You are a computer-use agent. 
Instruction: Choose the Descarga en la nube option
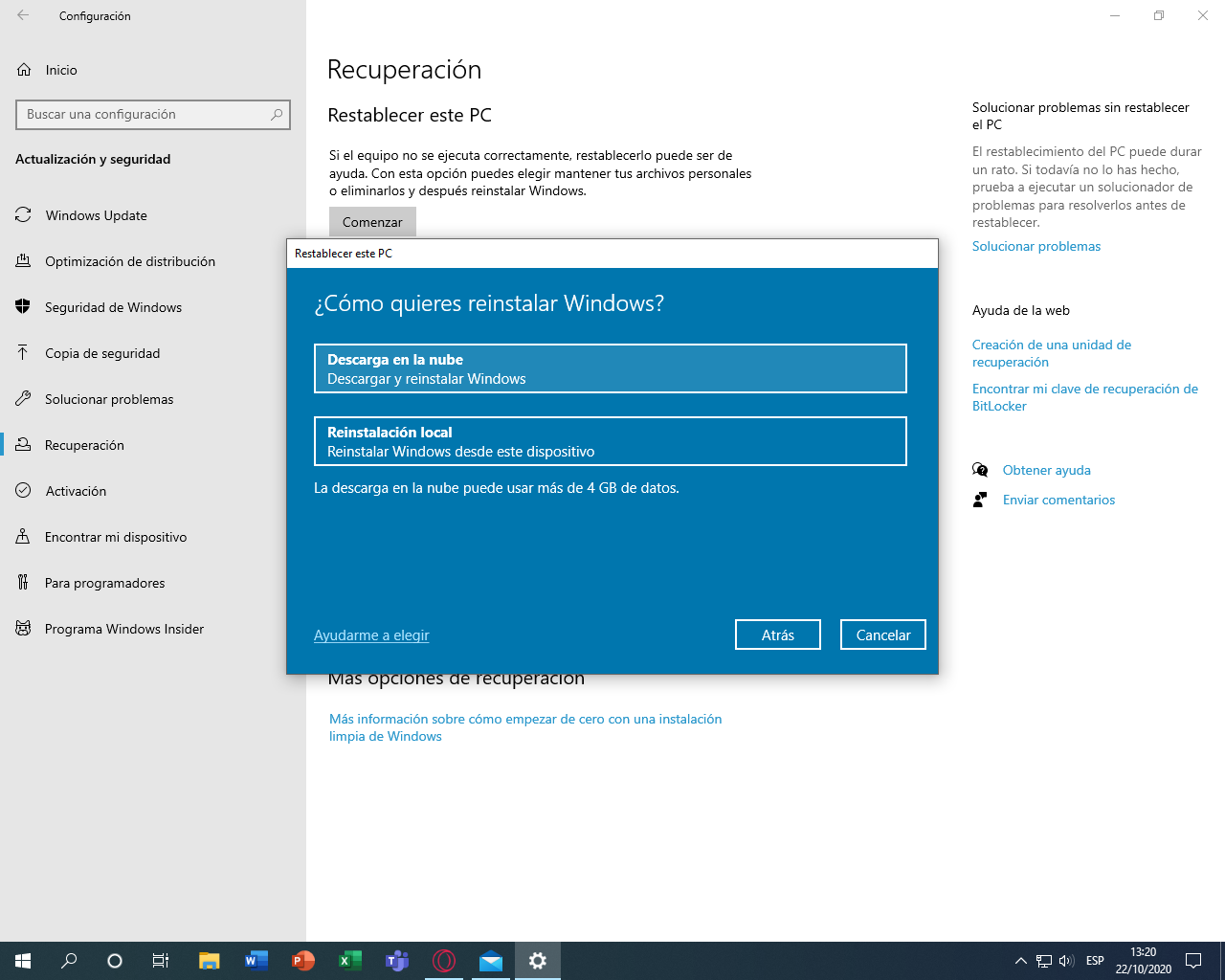pos(610,368)
